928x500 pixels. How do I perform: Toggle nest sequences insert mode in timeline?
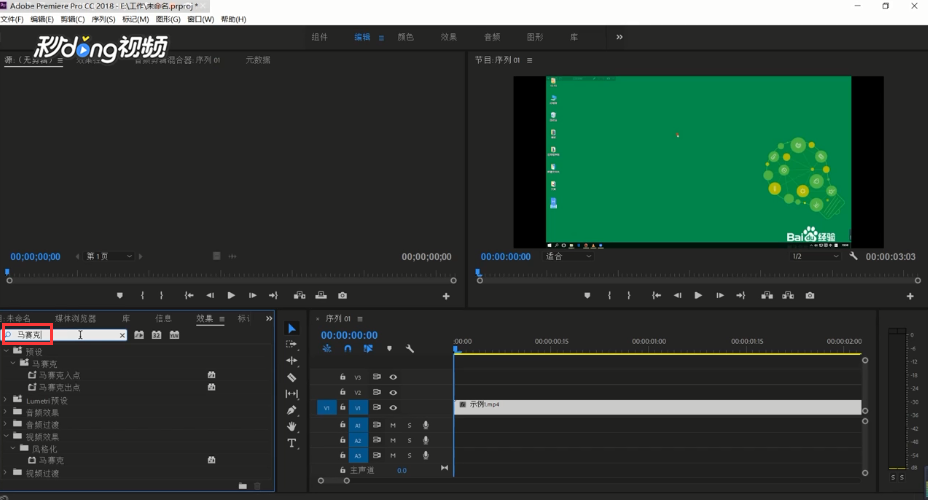pos(327,349)
